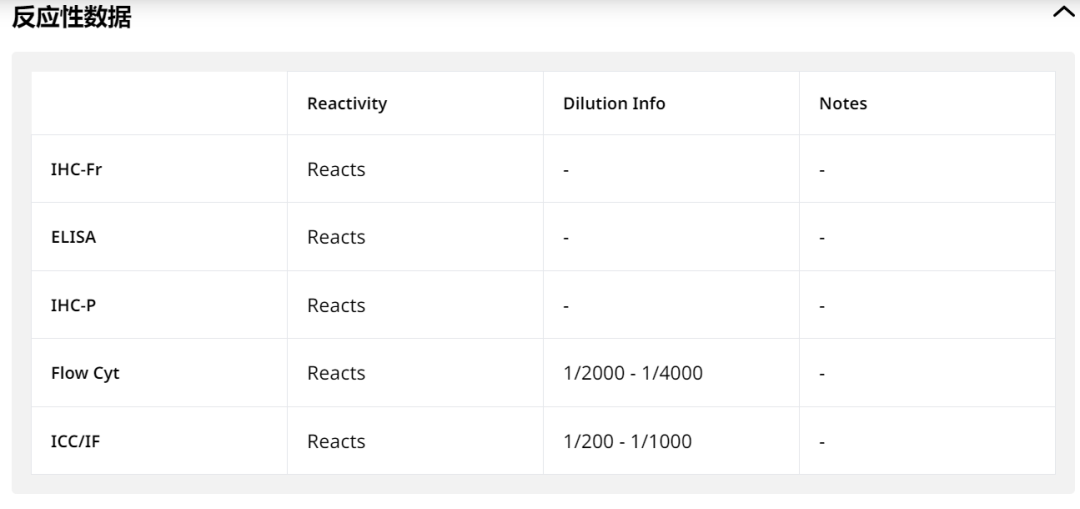Click the 1/2000 - 1/4000 dilution value
The width and height of the screenshot is (1080, 509).
tap(633, 373)
